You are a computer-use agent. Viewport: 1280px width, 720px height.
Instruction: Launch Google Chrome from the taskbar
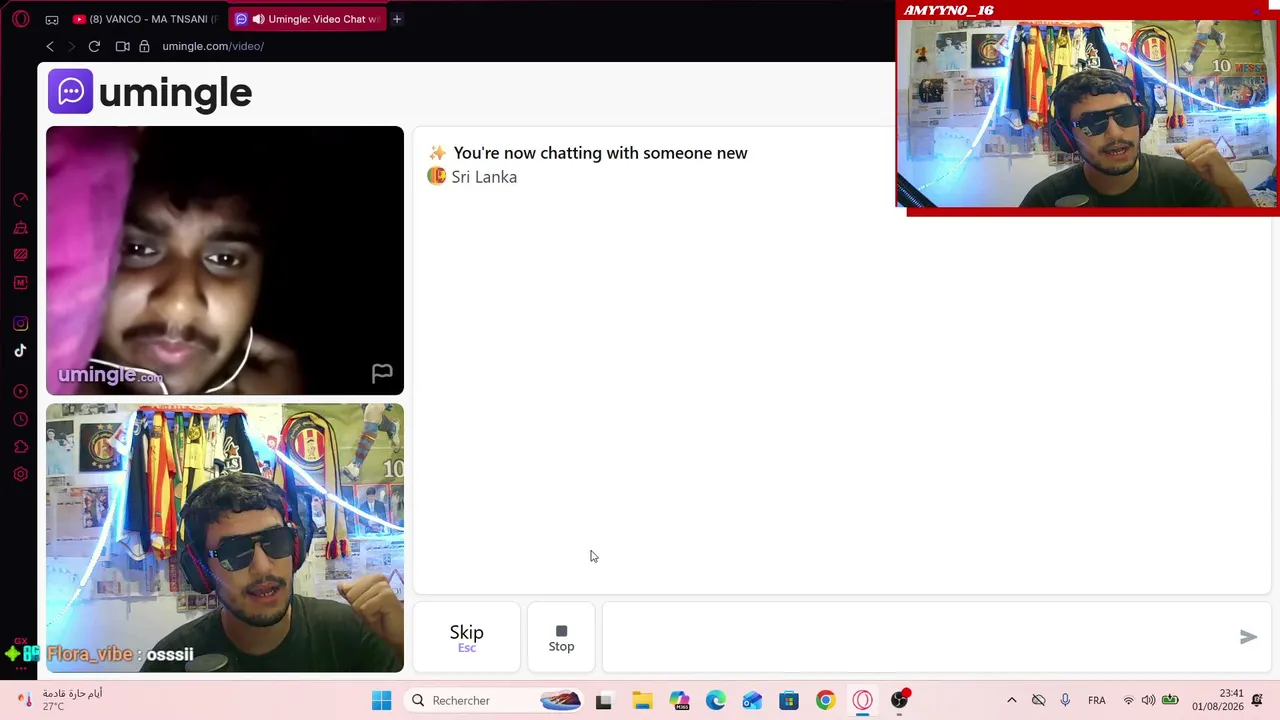pyautogui.click(x=825, y=701)
